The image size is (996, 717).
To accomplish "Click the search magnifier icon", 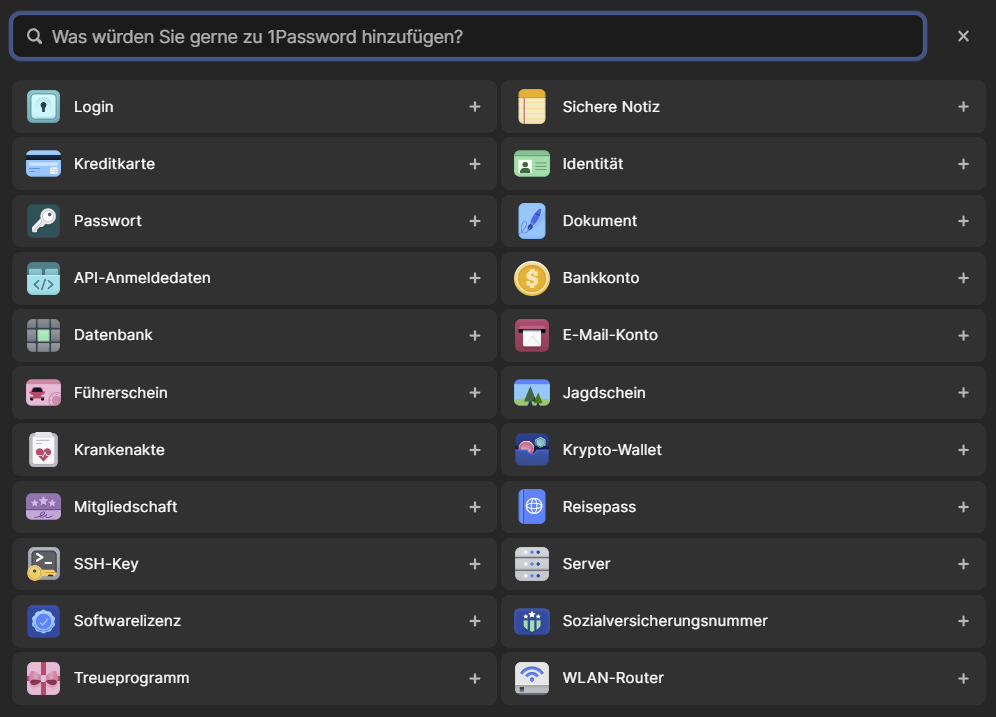I will pyautogui.click(x=34, y=37).
